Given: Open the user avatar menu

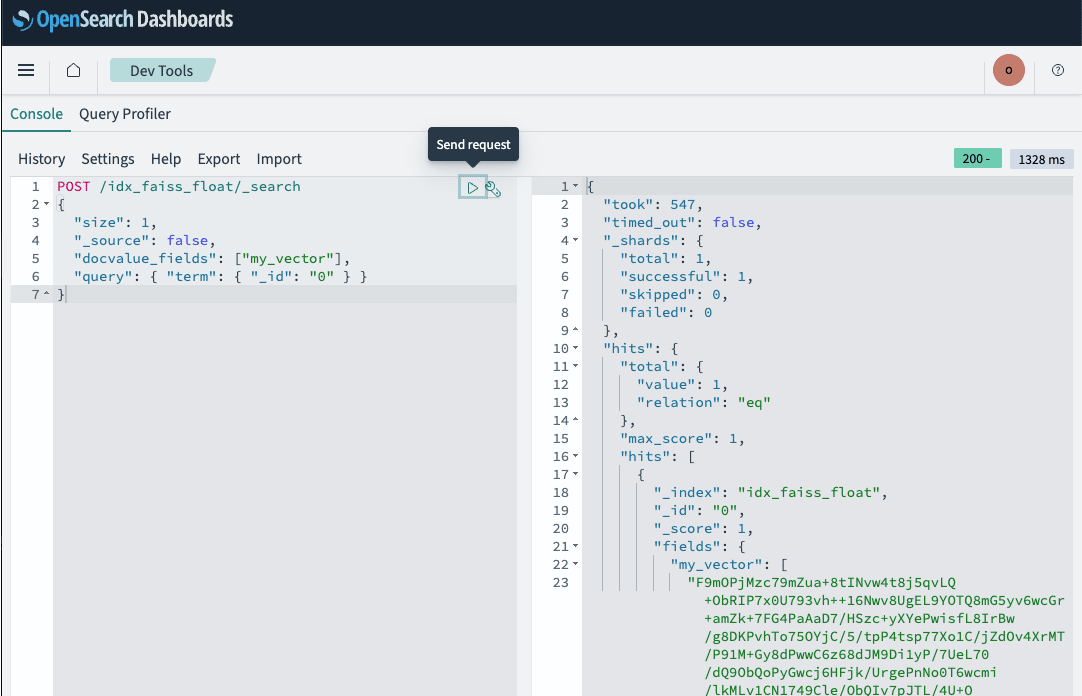Looking at the screenshot, I should tap(1008, 70).
